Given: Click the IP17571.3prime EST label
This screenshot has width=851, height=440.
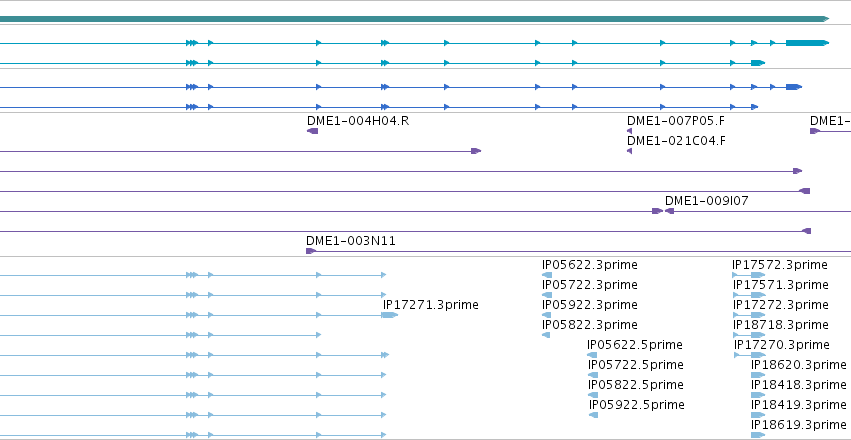Looking at the screenshot, I should 780,285.
